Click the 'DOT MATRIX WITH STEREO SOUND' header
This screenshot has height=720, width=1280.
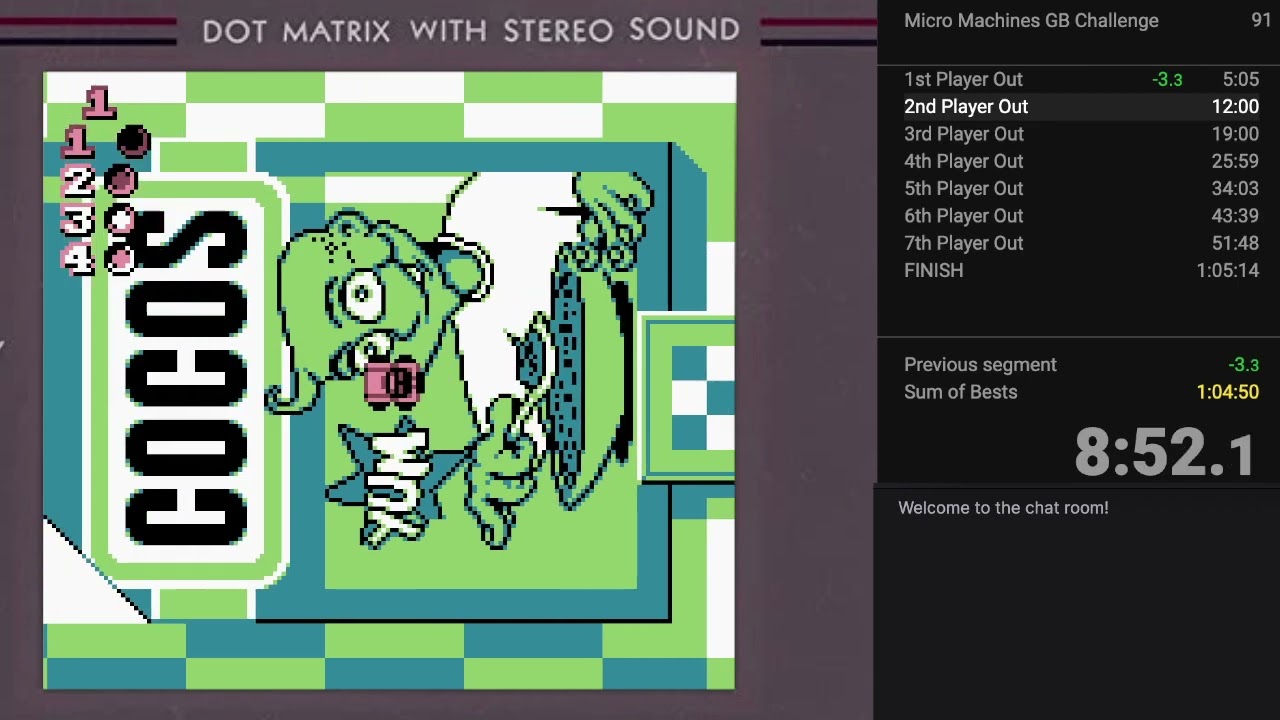471,30
